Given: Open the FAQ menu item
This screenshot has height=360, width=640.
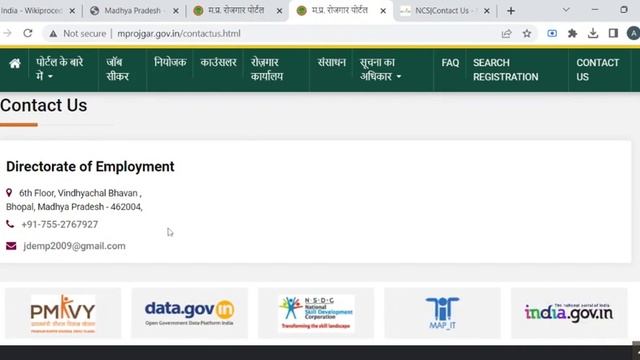Looking at the screenshot, I should coord(450,63).
